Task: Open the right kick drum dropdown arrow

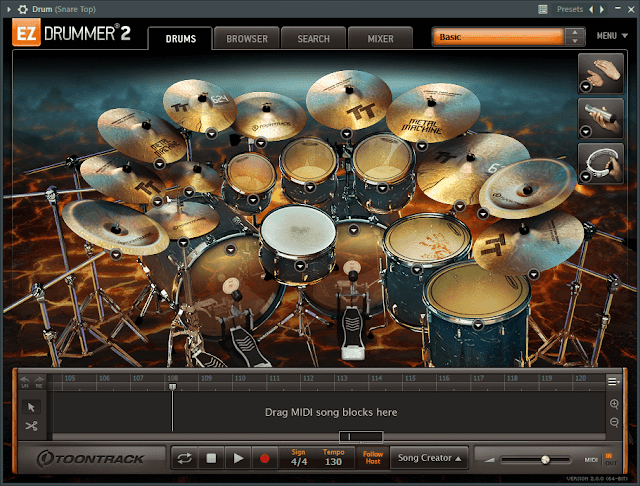Action: point(353,230)
